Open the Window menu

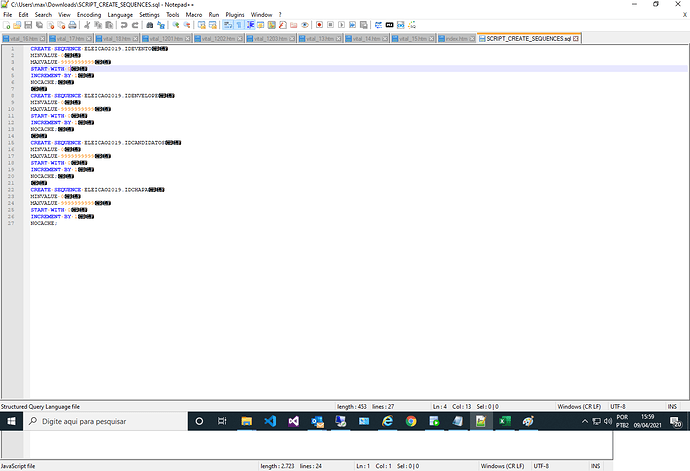261,15
